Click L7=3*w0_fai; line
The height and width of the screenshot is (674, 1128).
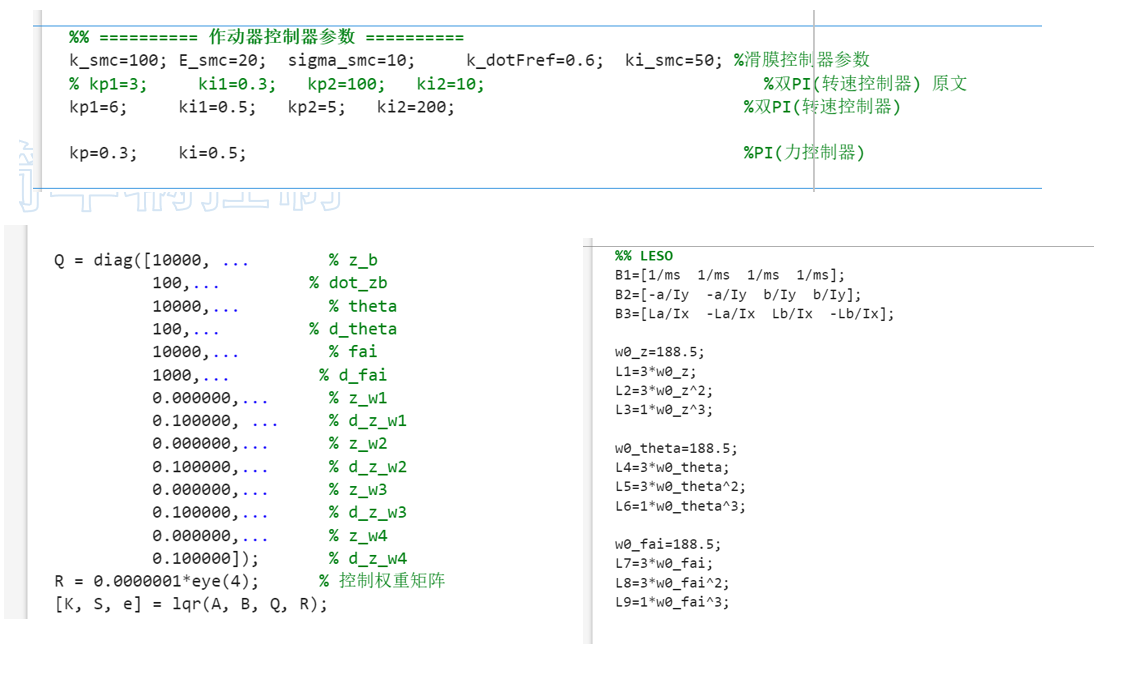point(664,564)
